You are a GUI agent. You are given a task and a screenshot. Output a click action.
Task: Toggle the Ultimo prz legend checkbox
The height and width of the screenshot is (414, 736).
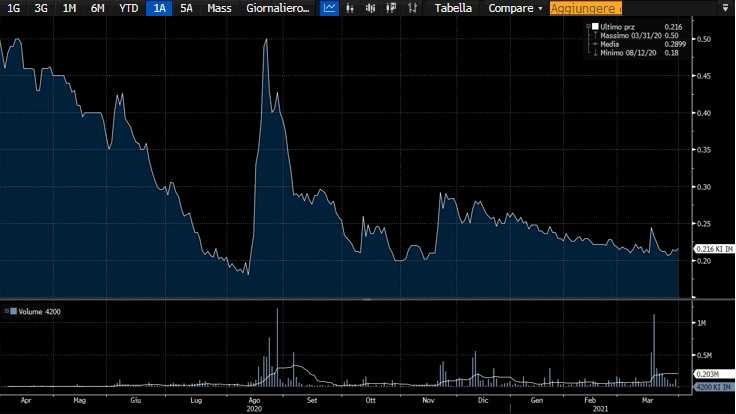(596, 26)
